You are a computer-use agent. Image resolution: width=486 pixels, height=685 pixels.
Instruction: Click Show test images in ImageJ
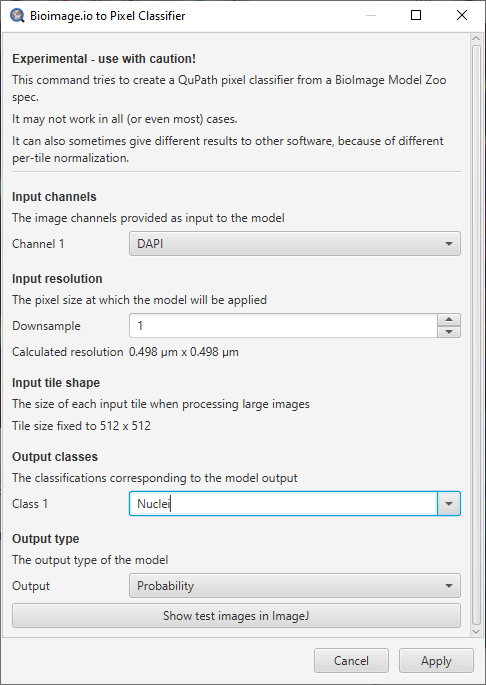[x=236, y=616]
